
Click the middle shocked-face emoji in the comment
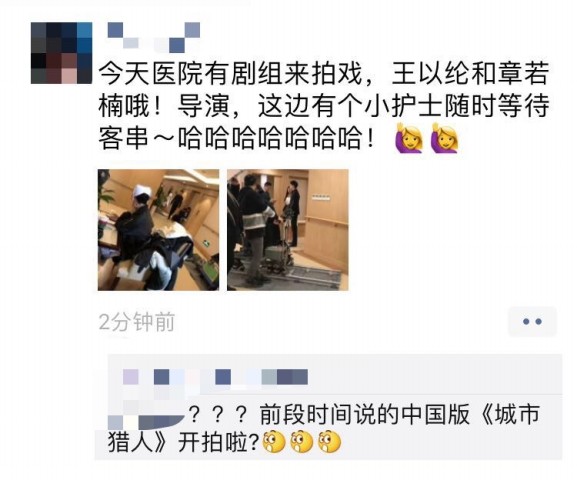301,441
